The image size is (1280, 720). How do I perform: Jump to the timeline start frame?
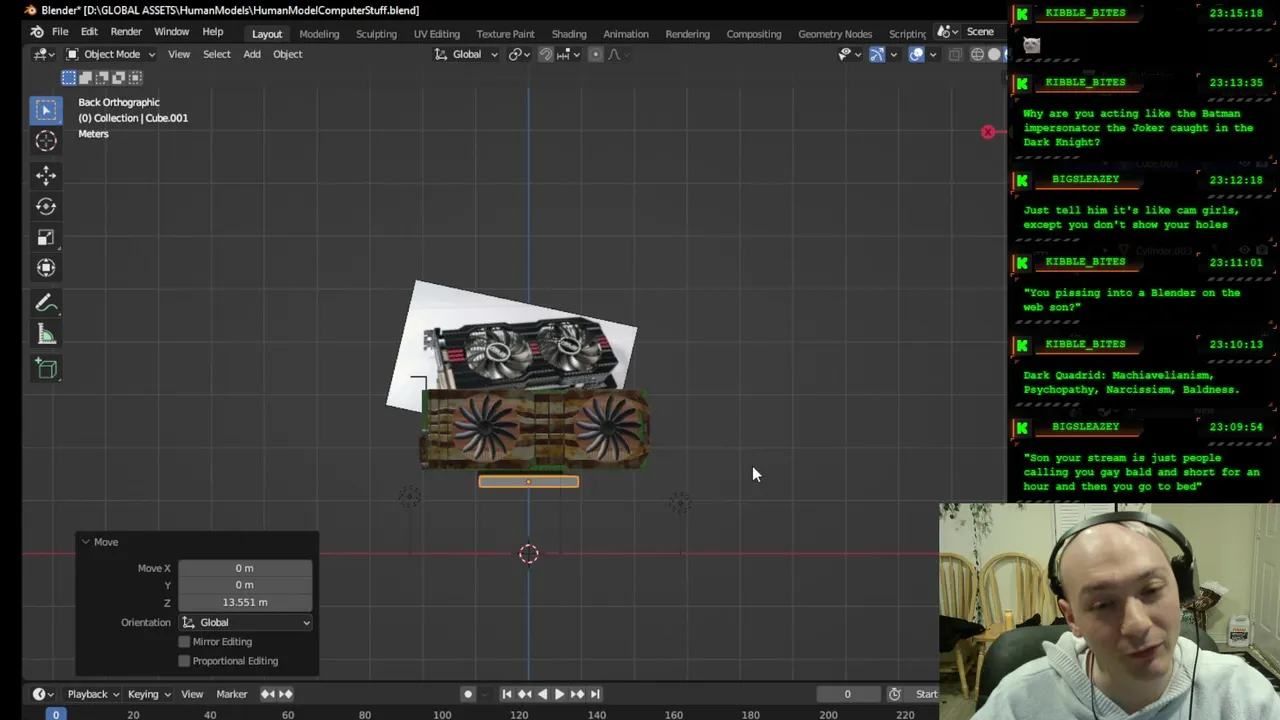coord(507,694)
